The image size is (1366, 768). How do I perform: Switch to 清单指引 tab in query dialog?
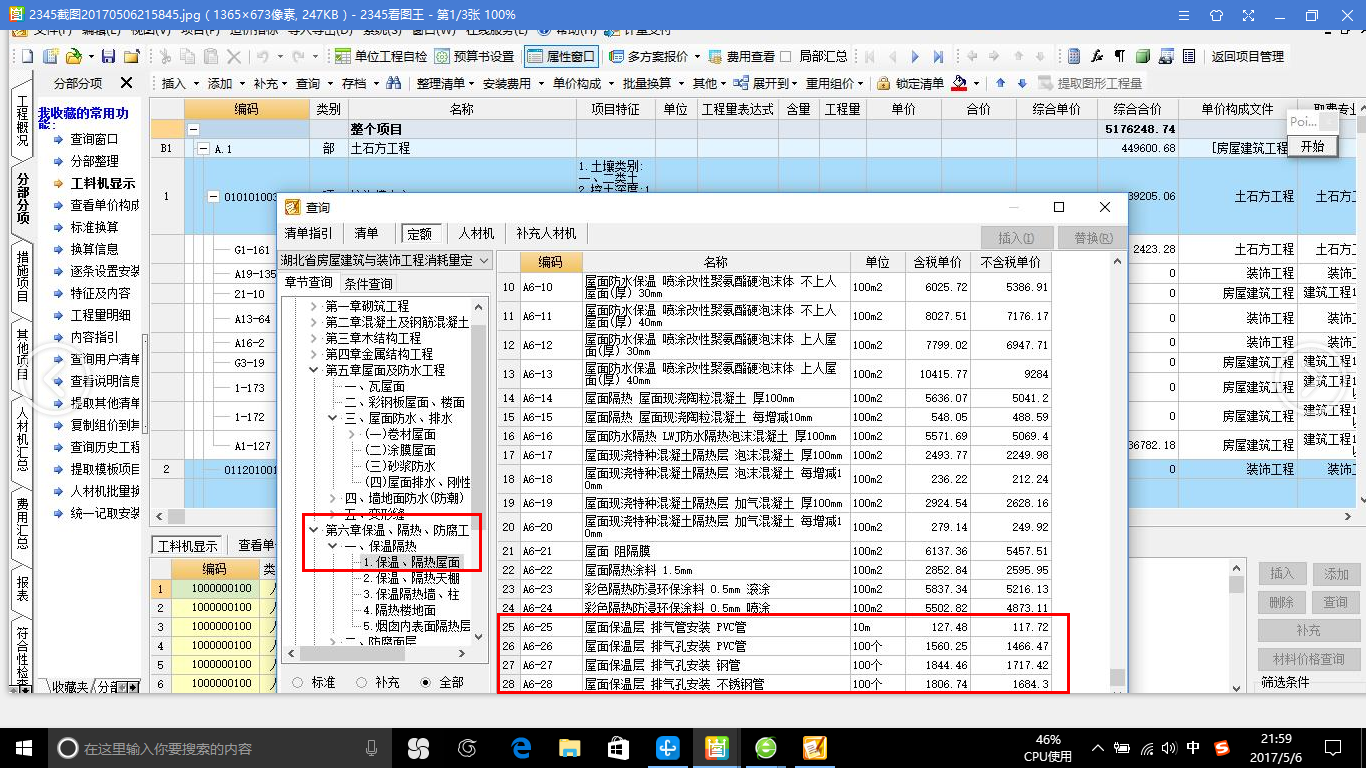click(308, 233)
